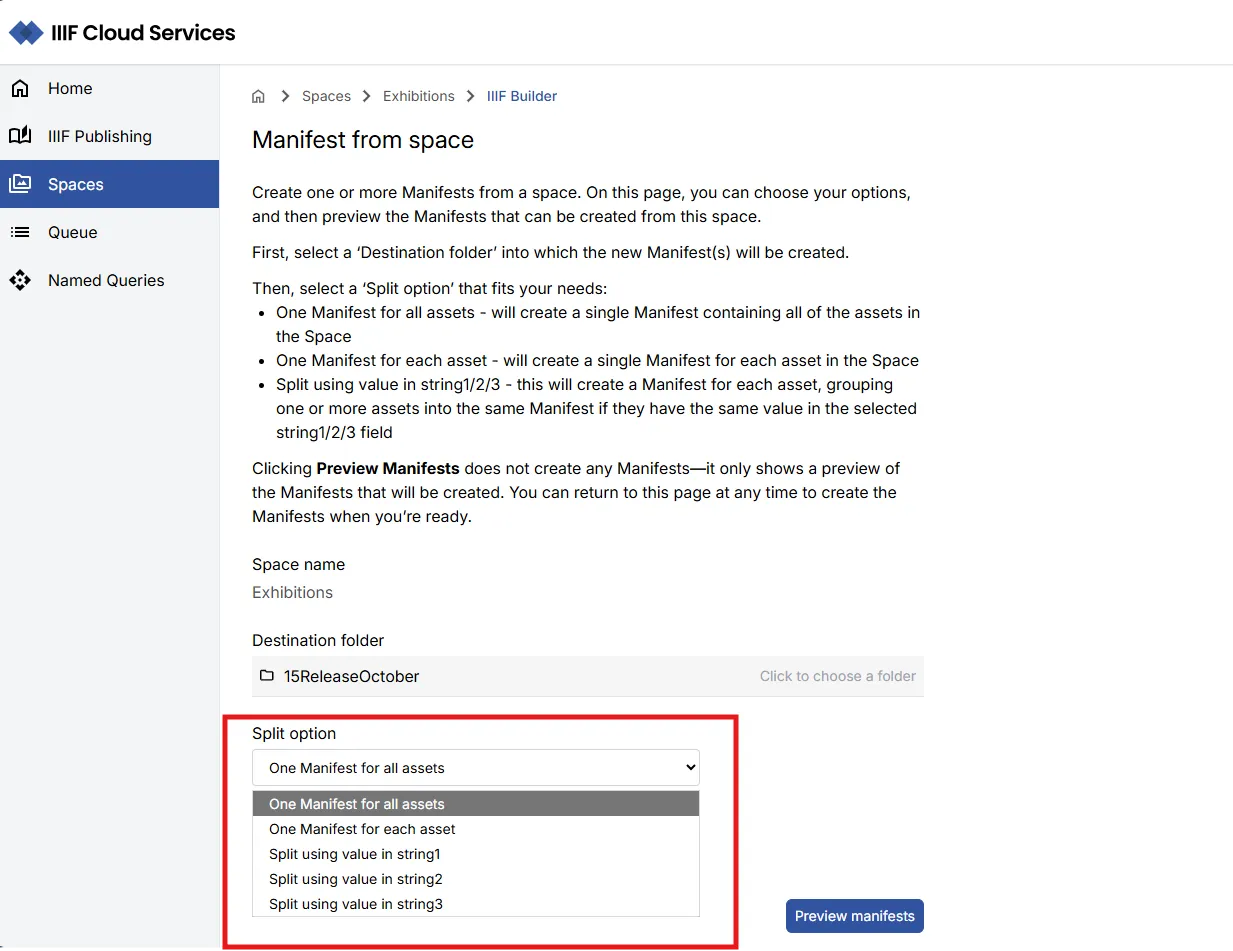The width and height of the screenshot is (1233, 951).
Task: Click the Preview manifests button
Action: coord(855,916)
